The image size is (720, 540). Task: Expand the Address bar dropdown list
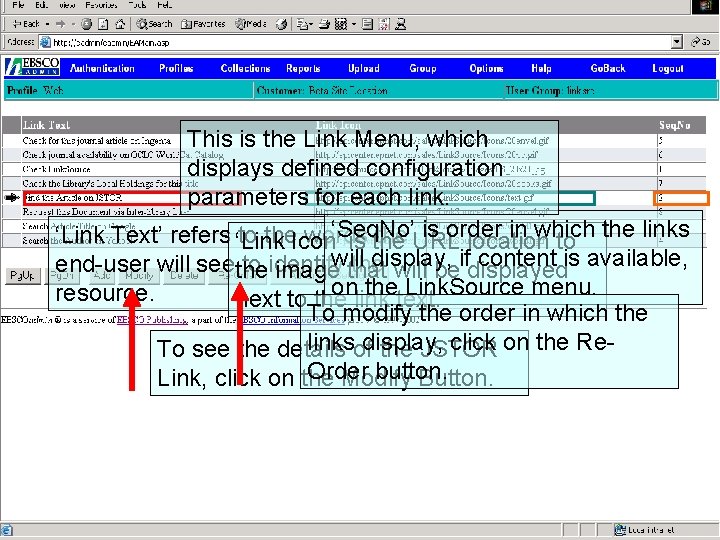pos(676,42)
